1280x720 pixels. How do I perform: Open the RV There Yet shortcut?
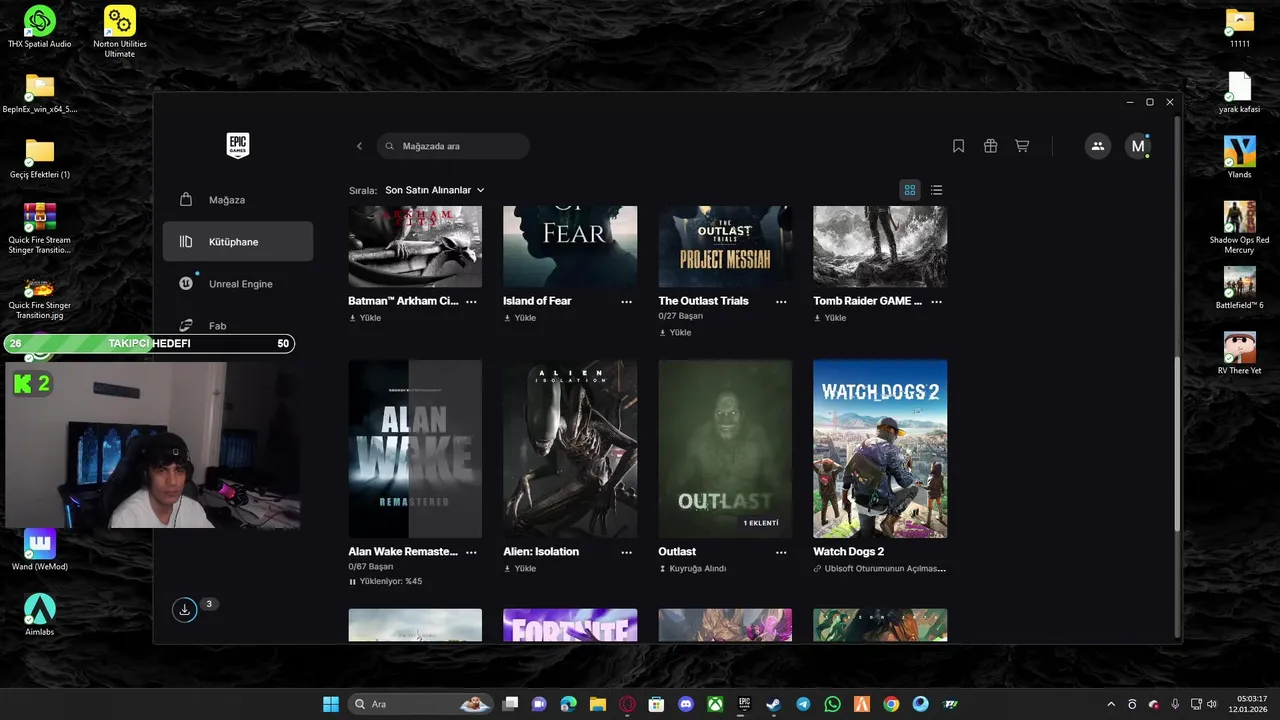[1240, 353]
